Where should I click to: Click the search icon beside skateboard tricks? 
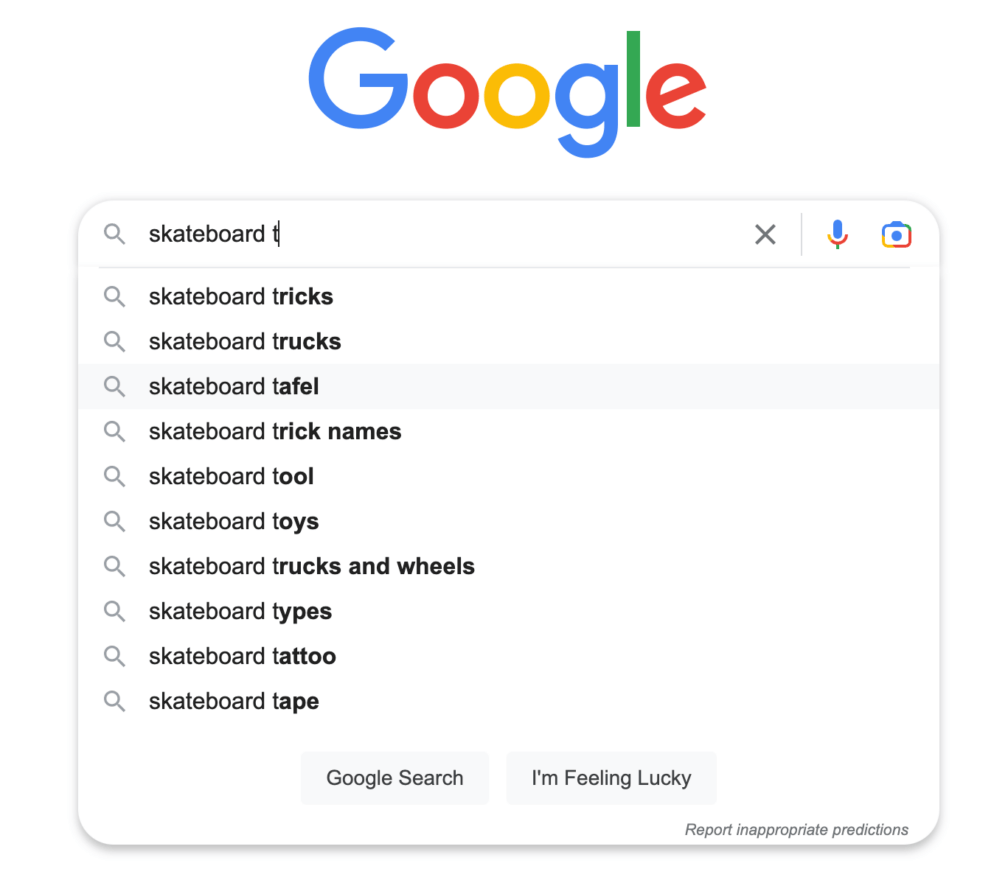tap(114, 296)
